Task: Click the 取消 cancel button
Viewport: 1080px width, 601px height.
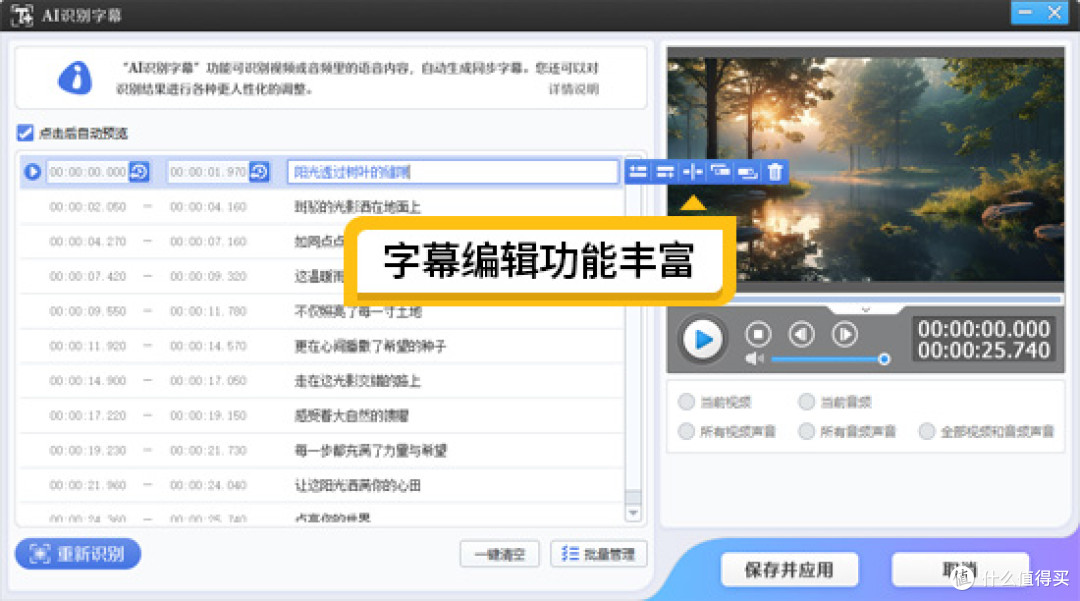Action: pyautogui.click(x=960, y=570)
